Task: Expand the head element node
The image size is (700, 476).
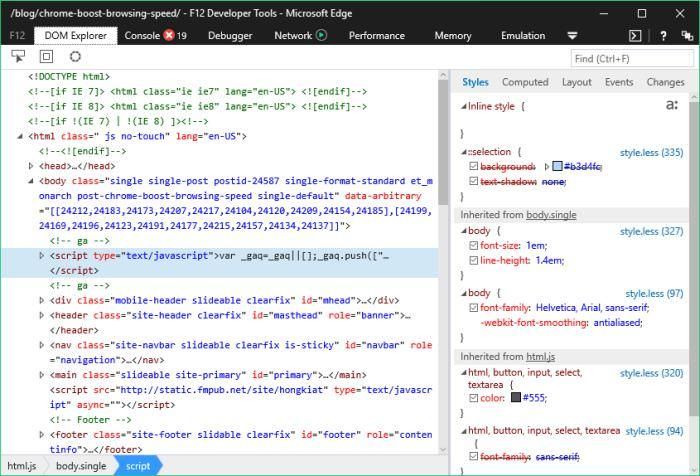Action: click(31, 166)
